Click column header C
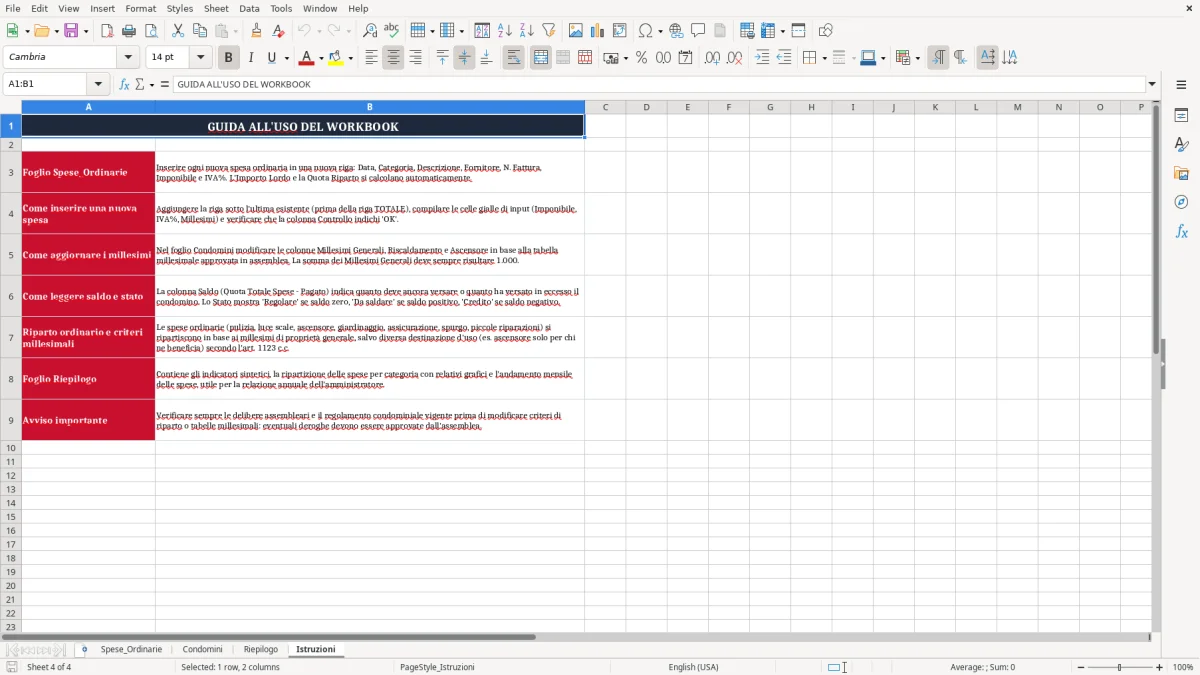Viewport: 1200px width, 675px height. 605,107
